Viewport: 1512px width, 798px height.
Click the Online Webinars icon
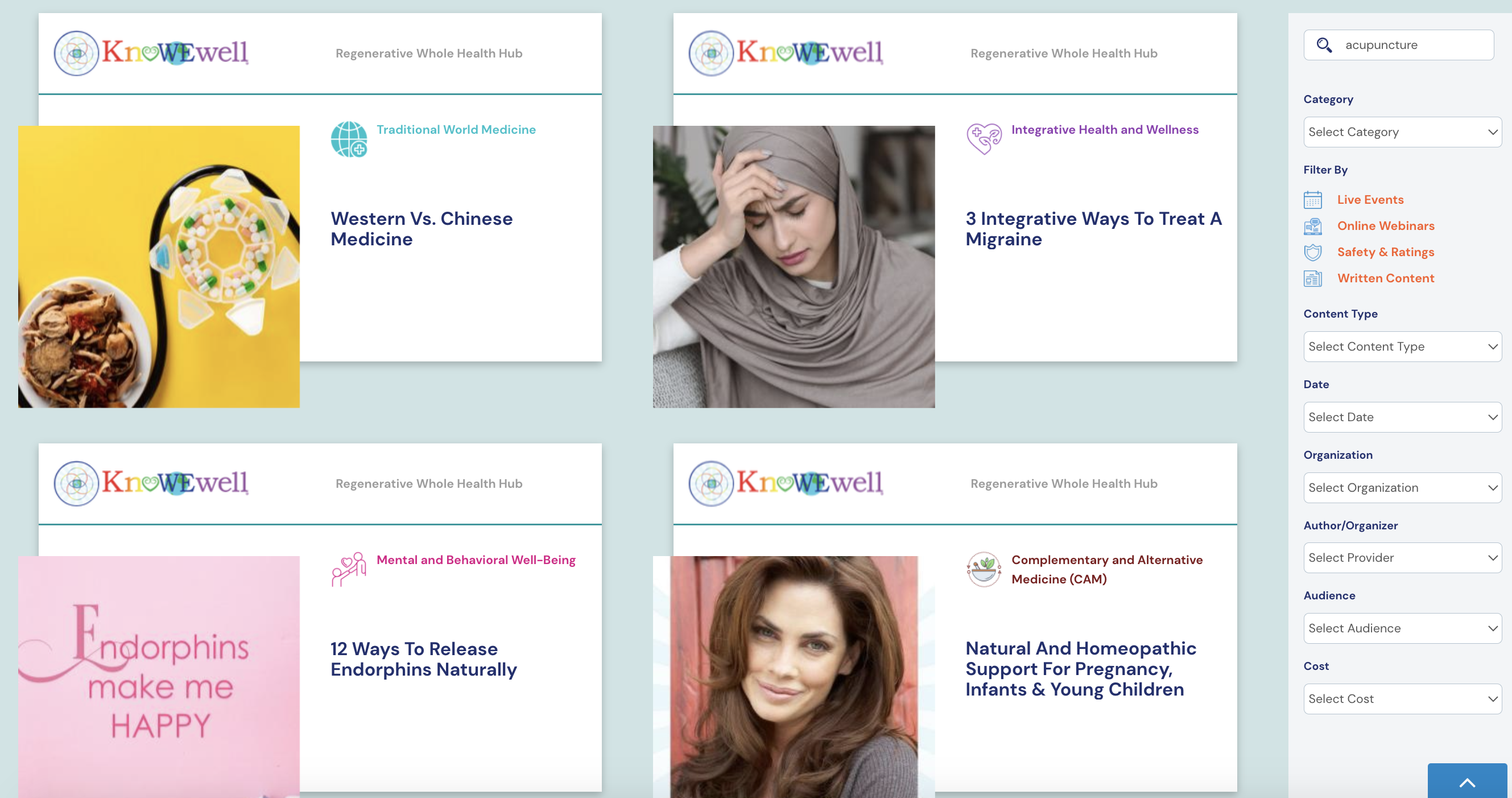(x=1312, y=226)
